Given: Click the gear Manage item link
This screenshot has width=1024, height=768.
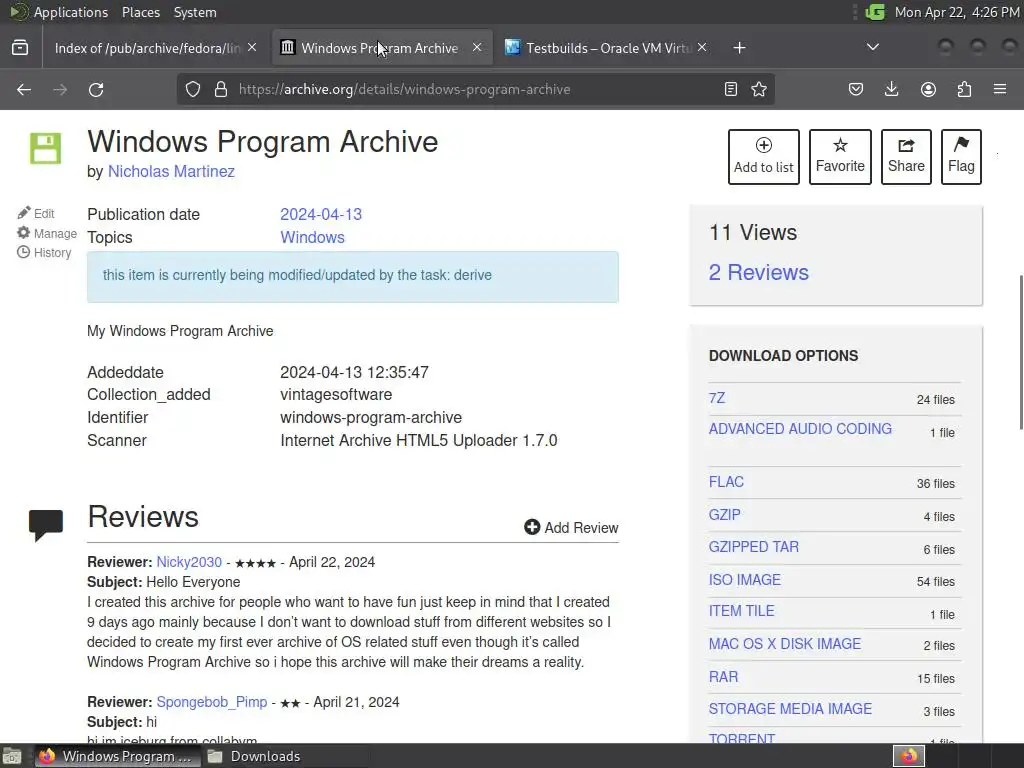Looking at the screenshot, I should coord(47,233).
